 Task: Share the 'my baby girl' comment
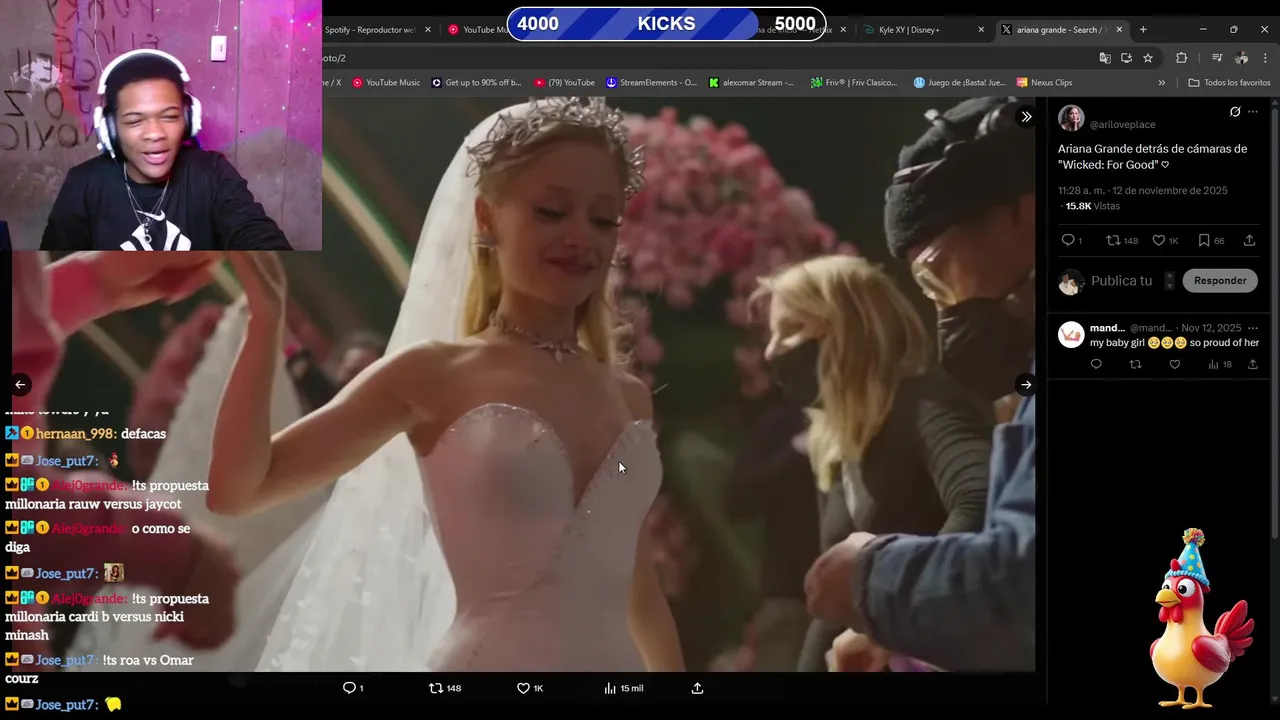coord(1253,364)
